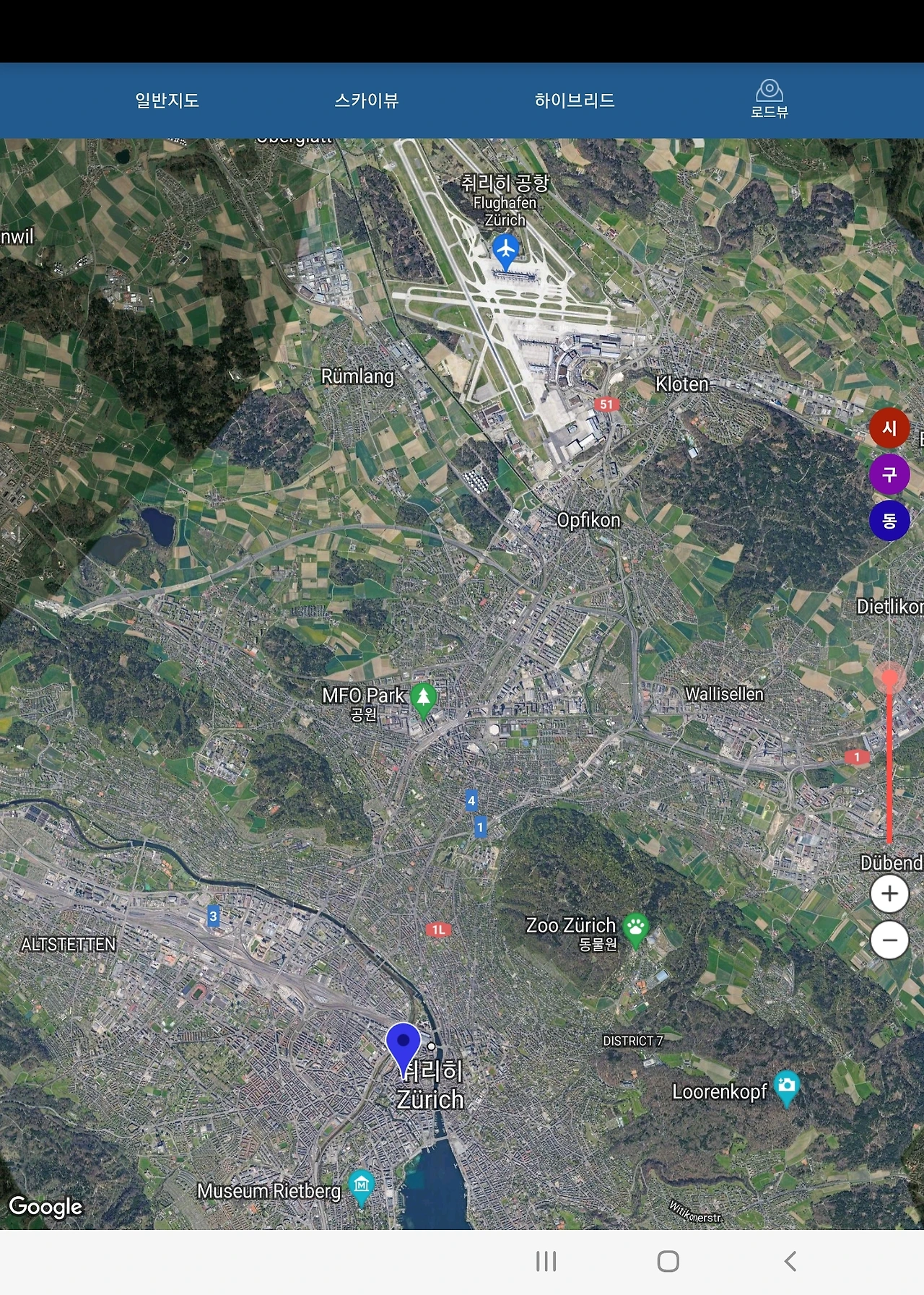Click the Wallisellen town label
Image resolution: width=924 pixels, height=1295 pixels.
[x=724, y=694]
